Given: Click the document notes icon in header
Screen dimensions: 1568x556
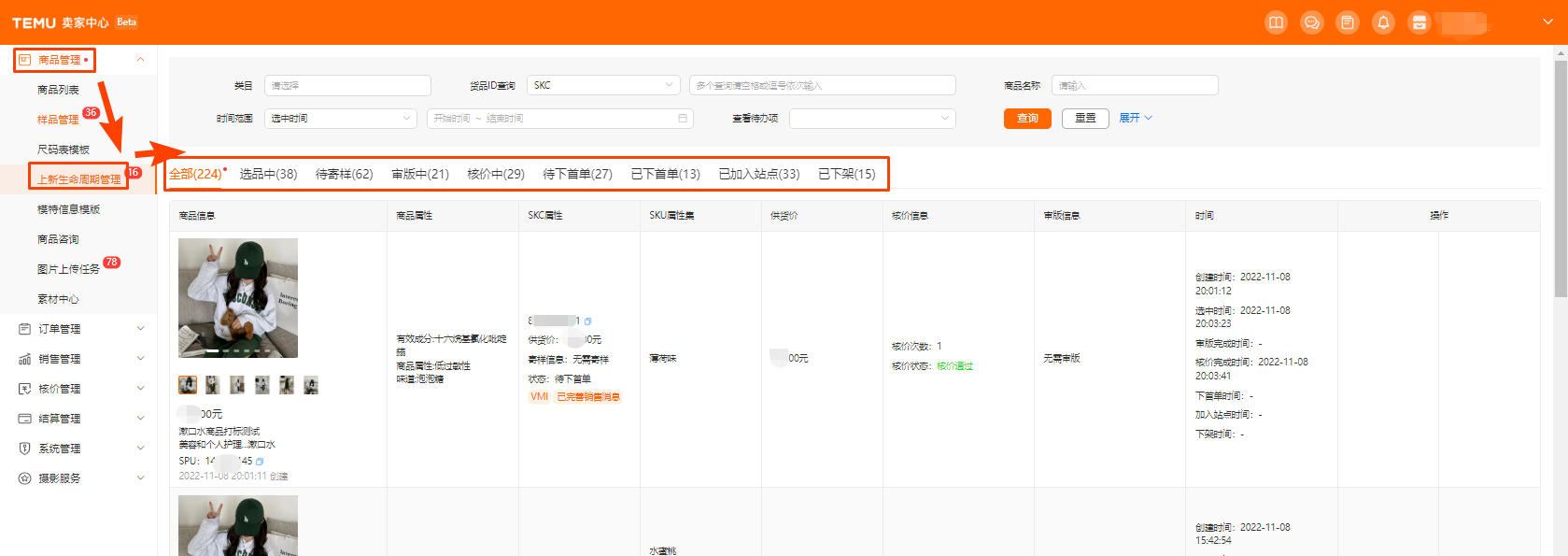Looking at the screenshot, I should pyautogui.click(x=1347, y=22).
